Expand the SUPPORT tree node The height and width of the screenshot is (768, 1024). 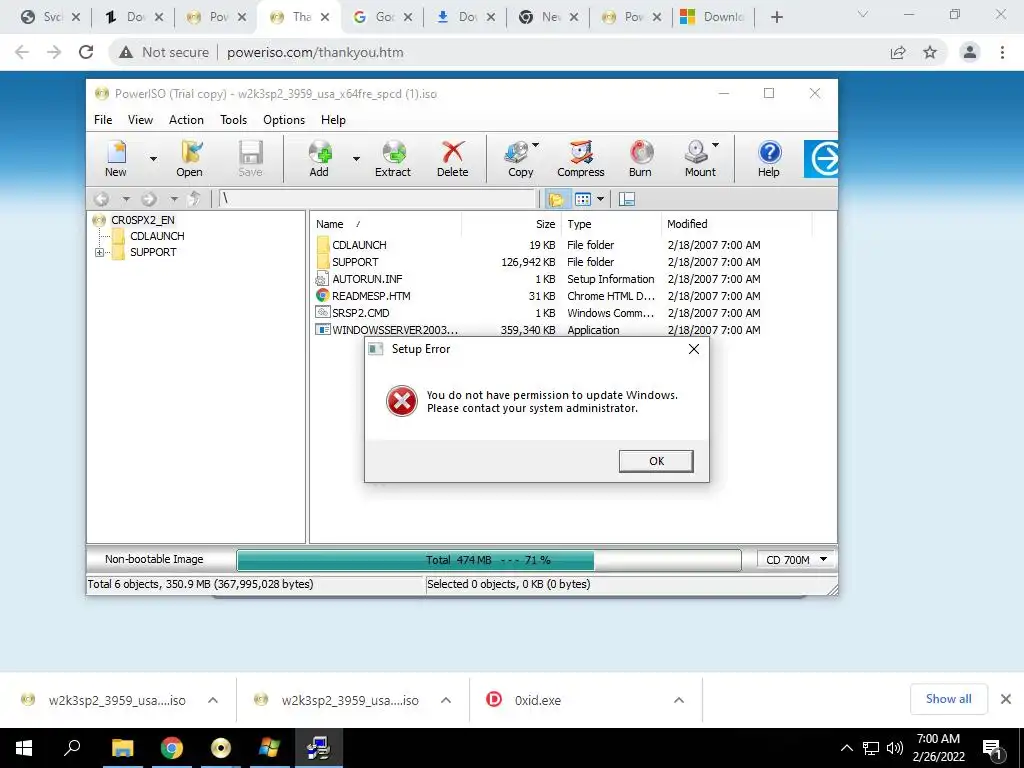(x=99, y=252)
